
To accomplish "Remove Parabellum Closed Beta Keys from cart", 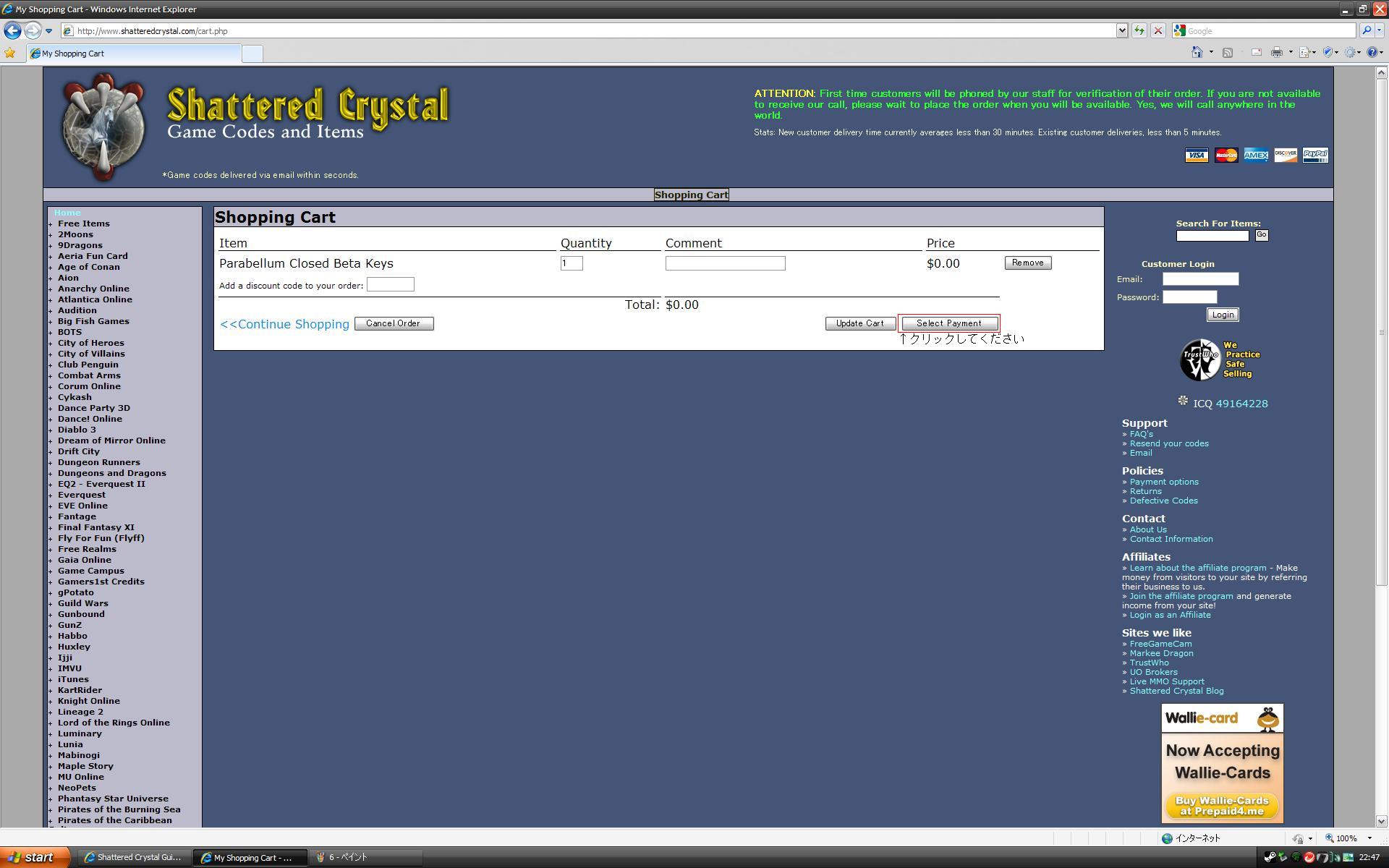I will [x=1028, y=263].
